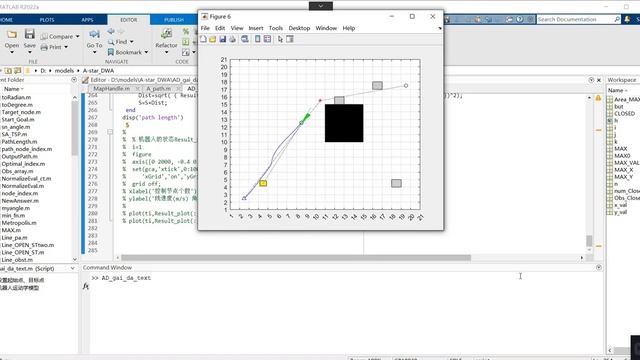
Task: Open Command Window actions menu button
Action: (599, 267)
